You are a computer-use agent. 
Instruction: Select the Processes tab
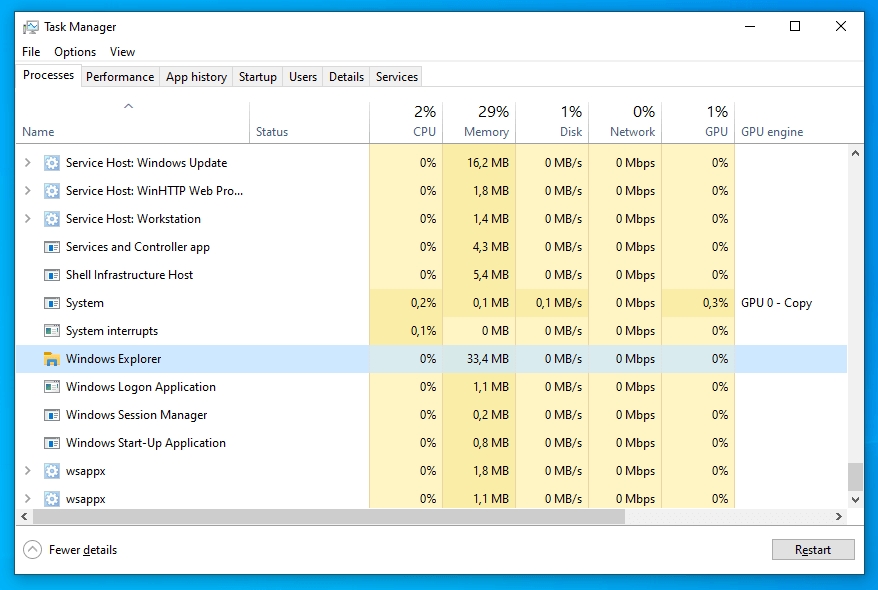(48, 75)
